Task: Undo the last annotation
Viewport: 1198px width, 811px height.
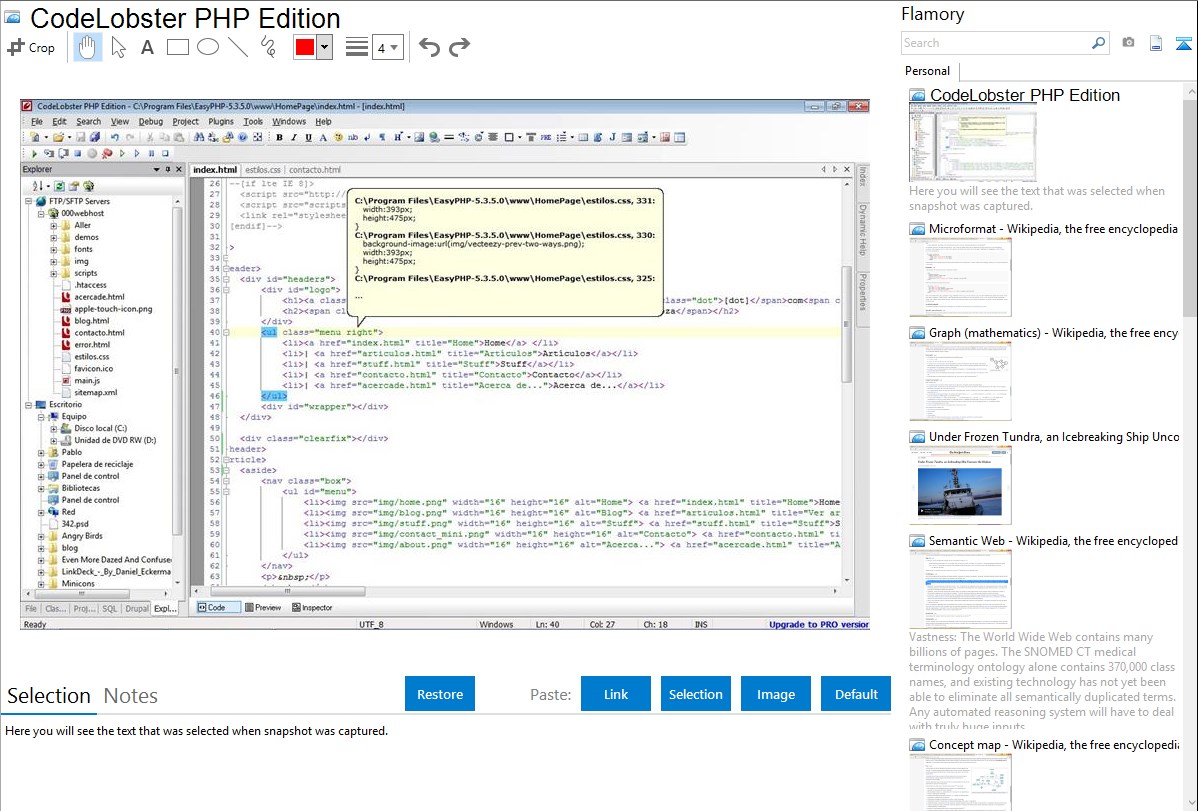Action: click(x=429, y=47)
